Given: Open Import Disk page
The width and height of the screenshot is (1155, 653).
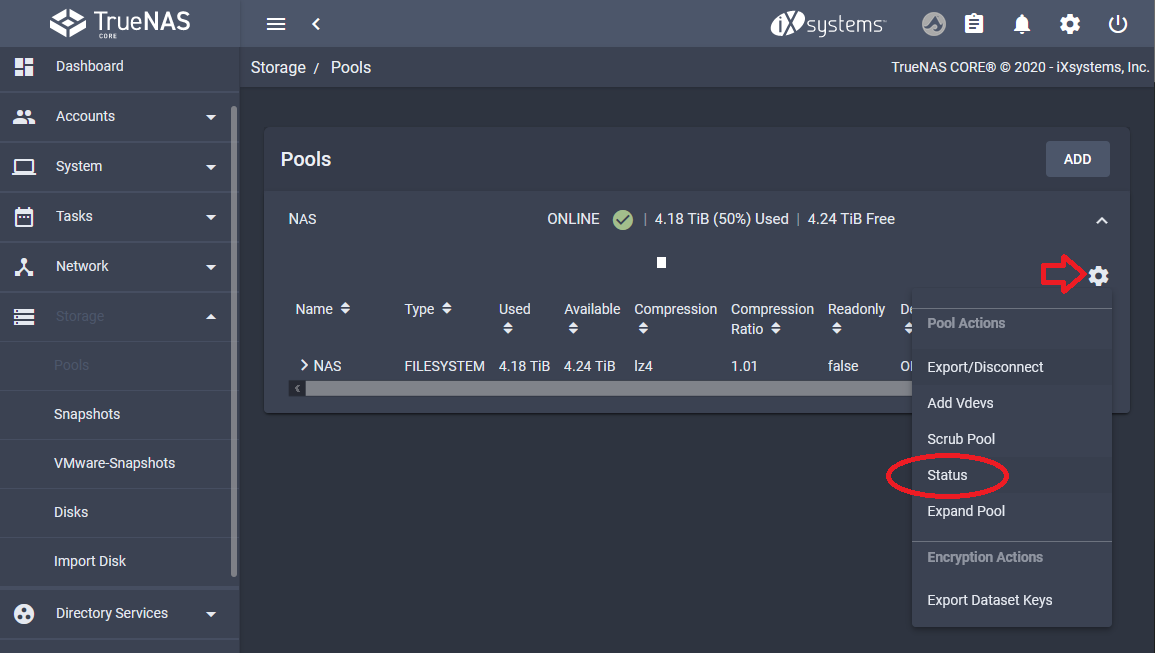Looking at the screenshot, I should pos(90,562).
